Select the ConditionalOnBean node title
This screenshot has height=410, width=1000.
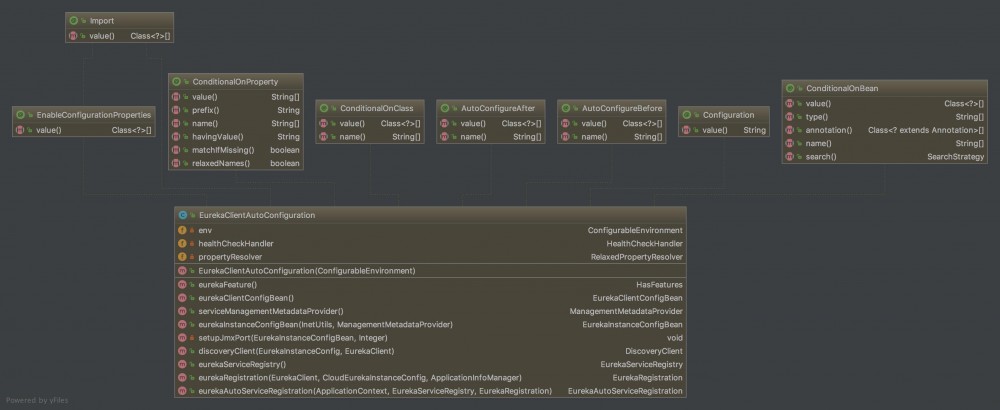[842, 89]
